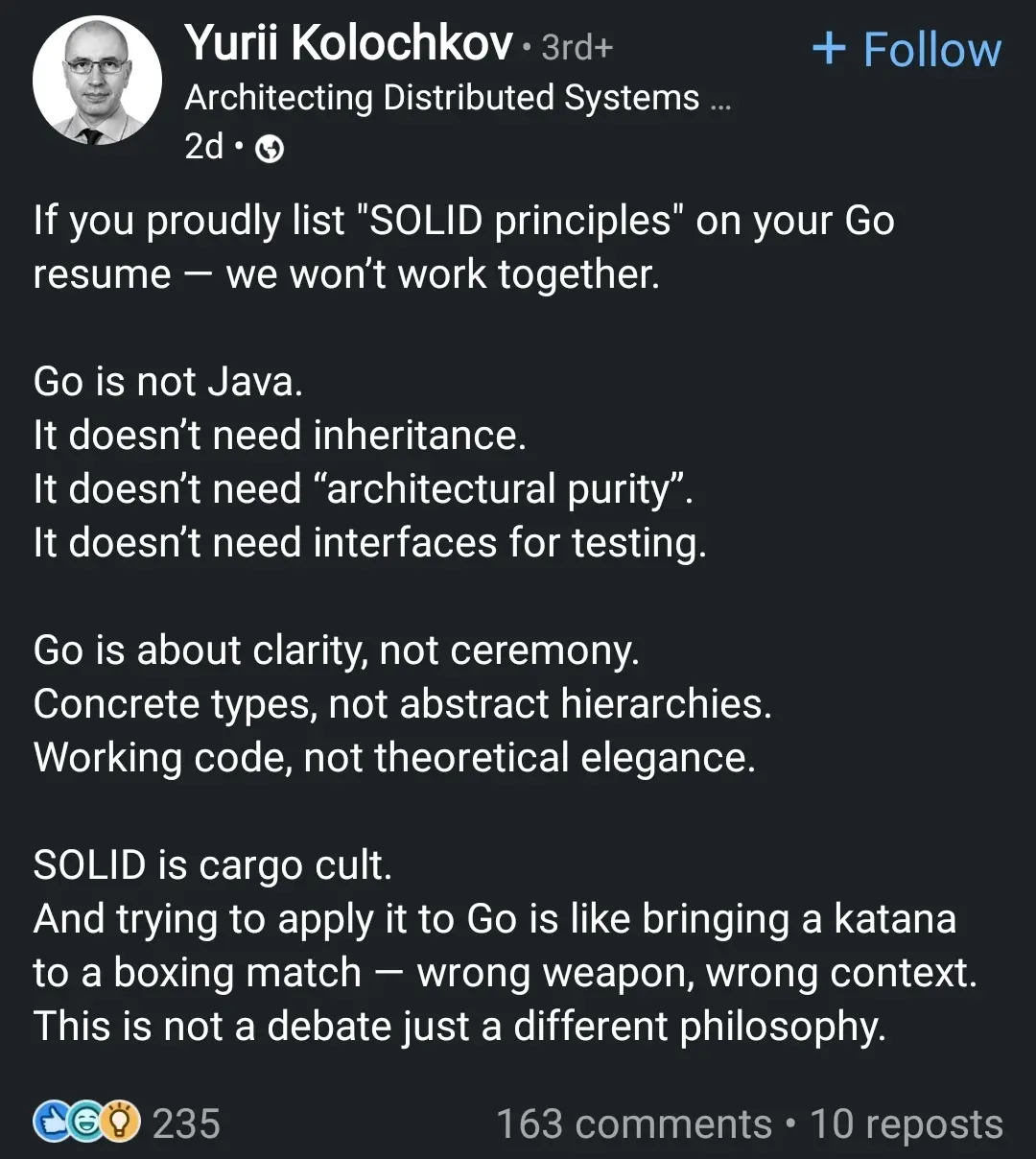Screen dimensions: 1036x1159
Task: Click the "2d" post timestamp
Action: tap(203, 147)
